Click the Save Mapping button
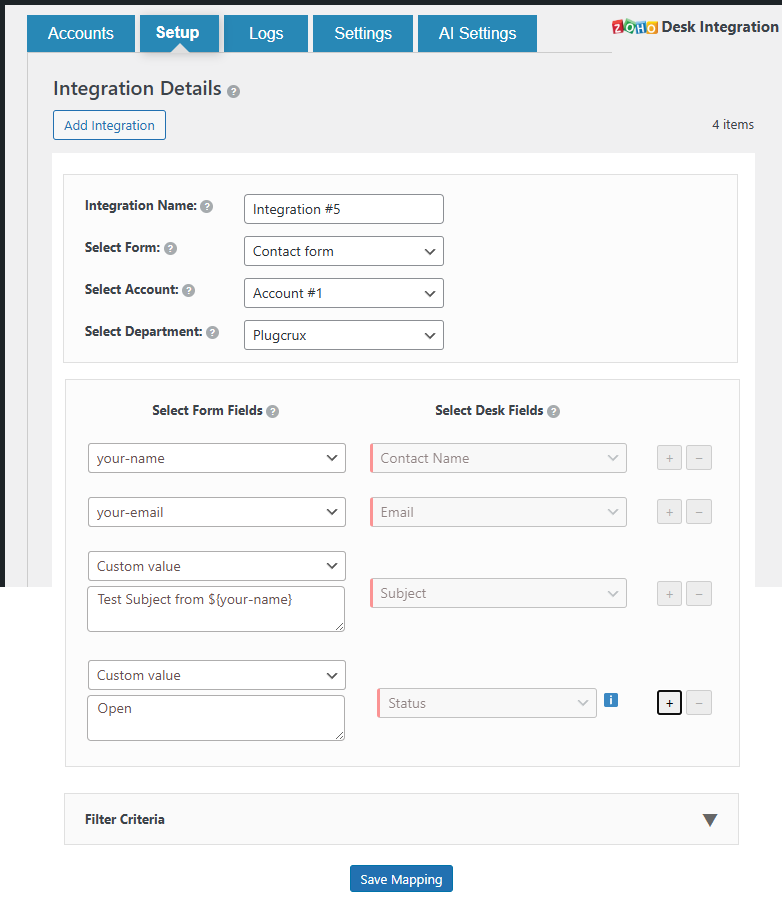 (401, 879)
